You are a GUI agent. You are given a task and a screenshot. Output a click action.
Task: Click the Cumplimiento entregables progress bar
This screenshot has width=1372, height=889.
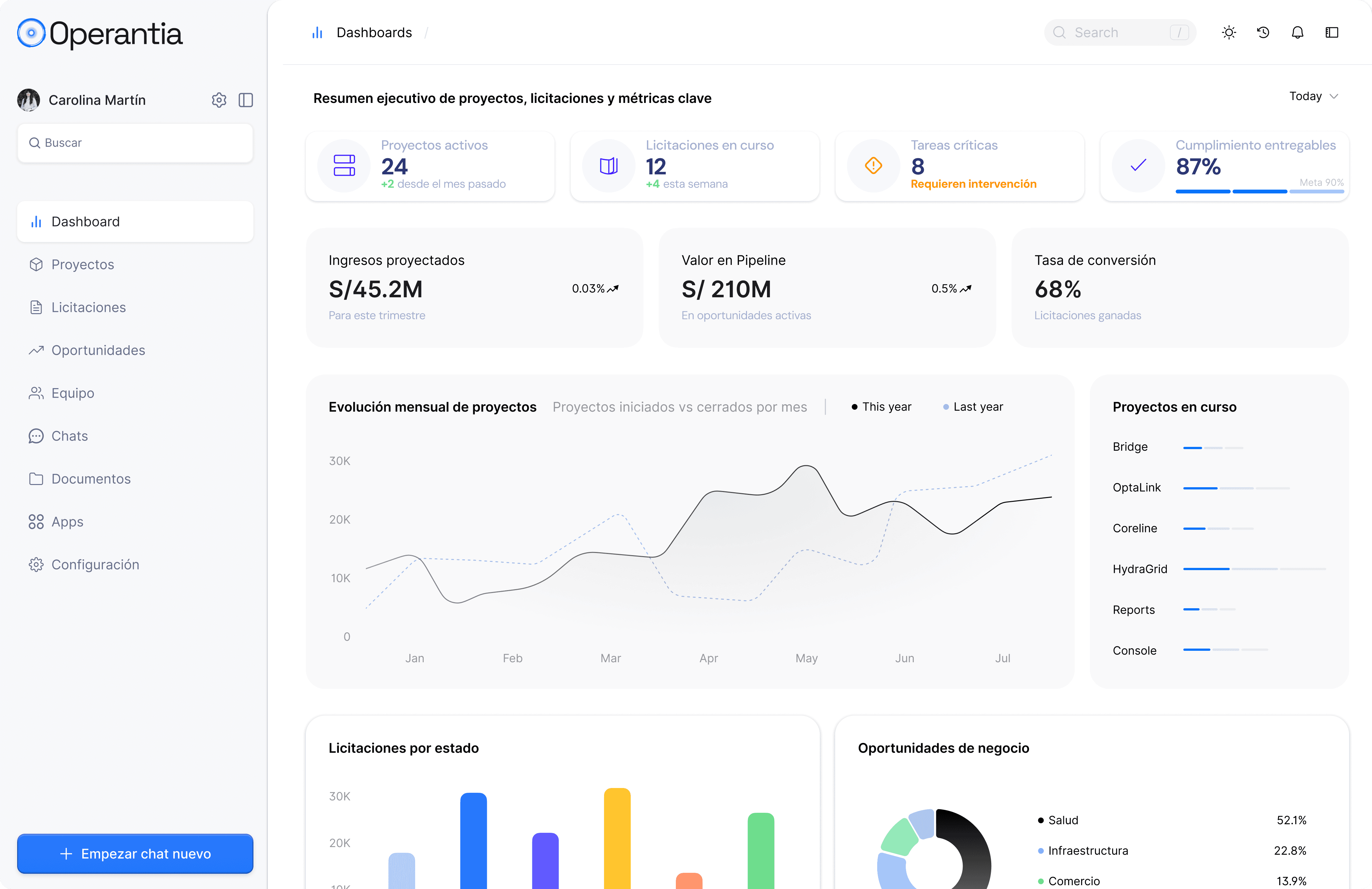[1260, 192]
